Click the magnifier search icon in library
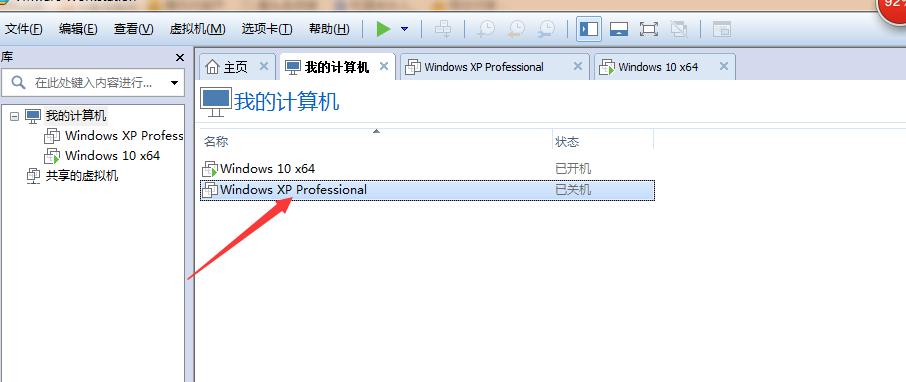906x382 pixels. [18, 83]
